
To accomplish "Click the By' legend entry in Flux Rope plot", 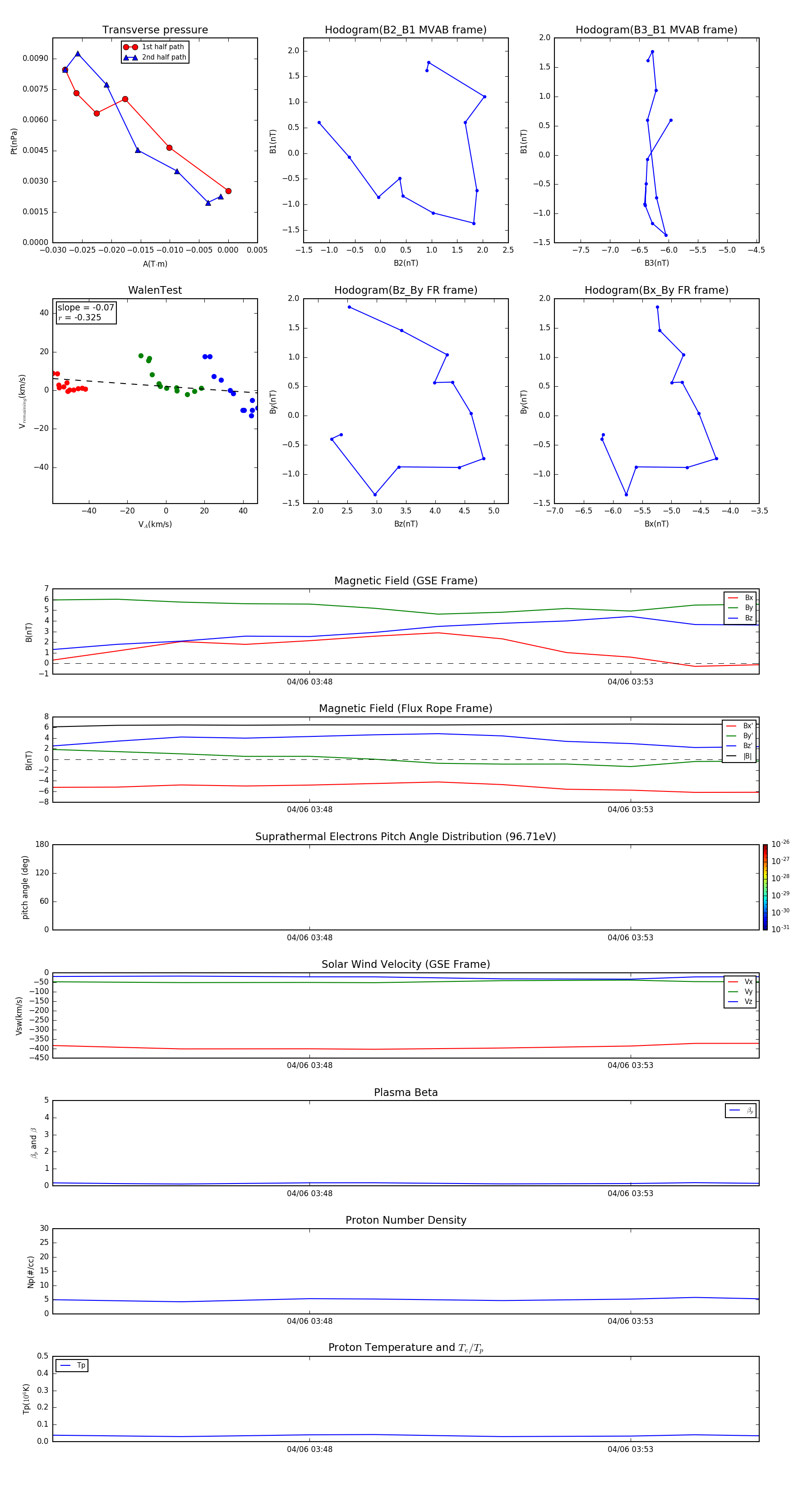I will tap(739, 736).
